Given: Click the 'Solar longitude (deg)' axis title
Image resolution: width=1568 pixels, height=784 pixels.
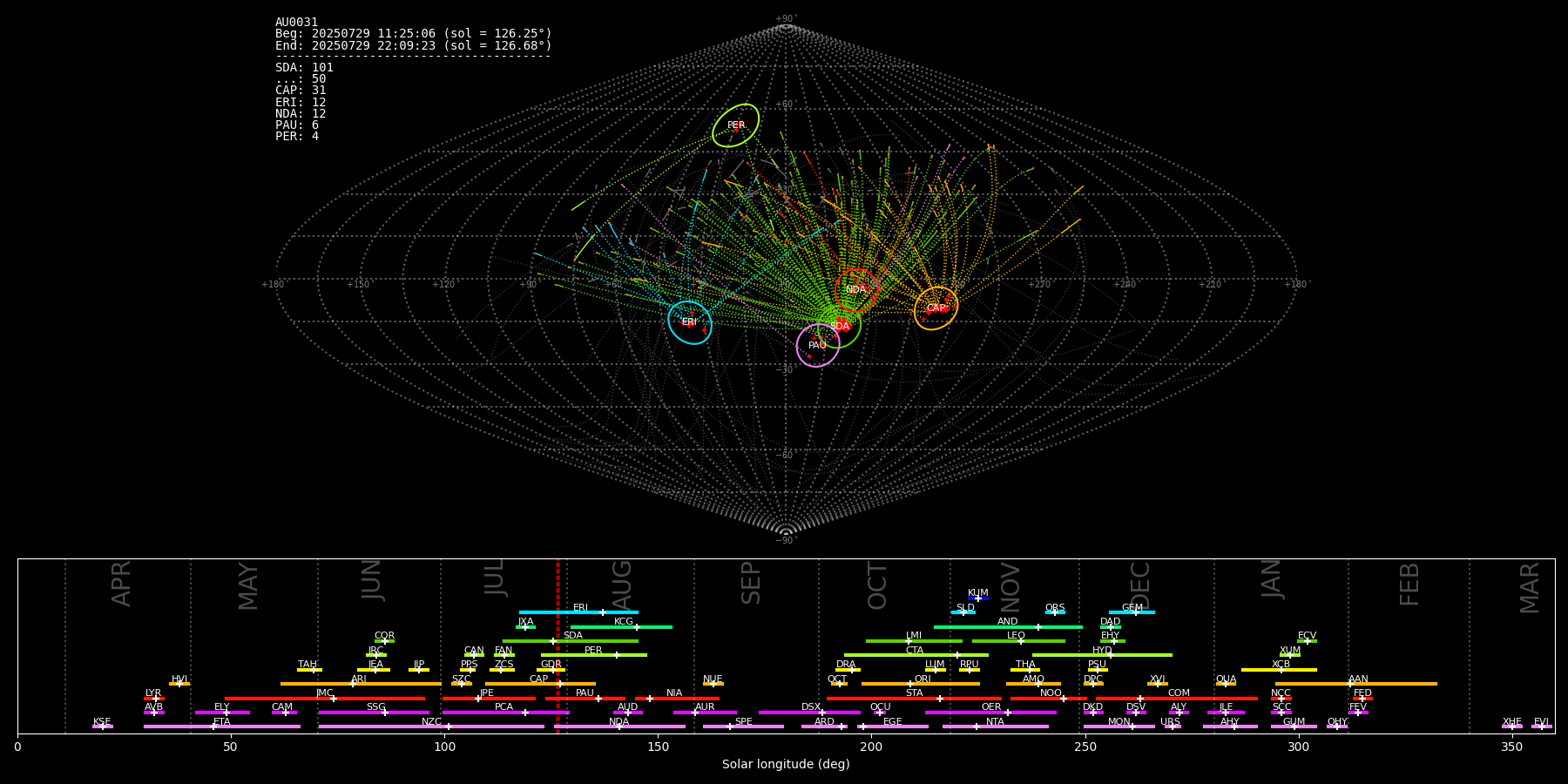Looking at the screenshot, I should coord(786,765).
